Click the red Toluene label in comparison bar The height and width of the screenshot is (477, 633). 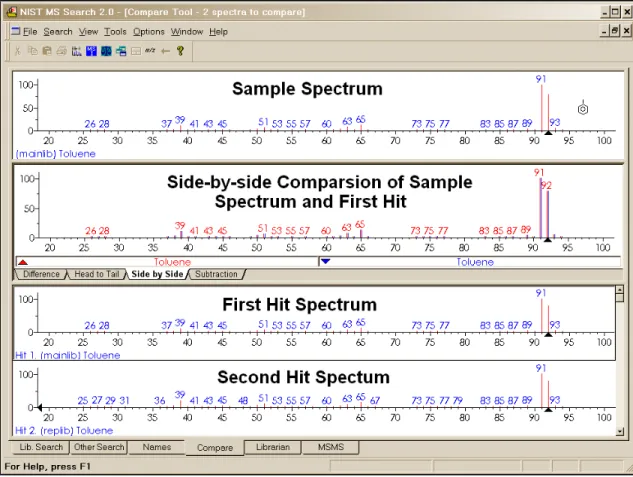(172, 262)
